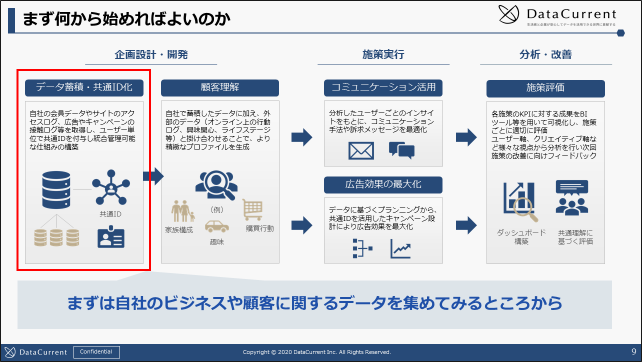Select the コミュニケーション活用 header
Image resolution: width=642 pixels, height=362 pixels.
tap(383, 87)
